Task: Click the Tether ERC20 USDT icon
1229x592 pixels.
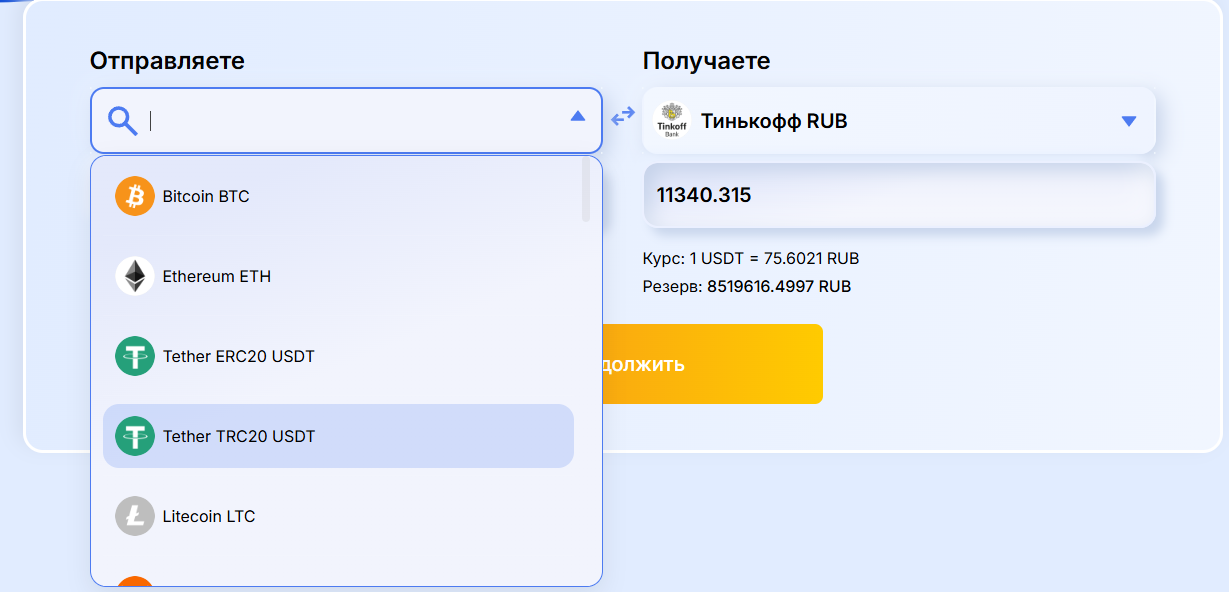Action: pos(135,356)
